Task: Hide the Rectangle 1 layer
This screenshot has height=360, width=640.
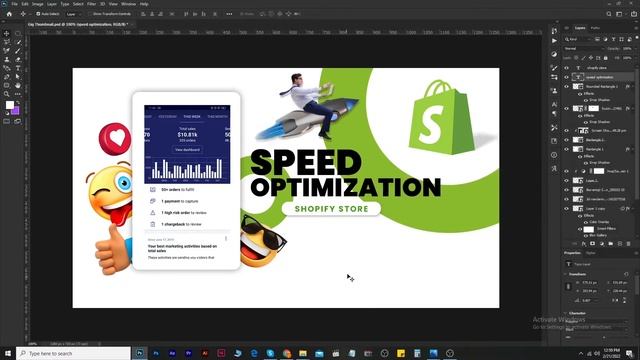Action: tap(567, 149)
